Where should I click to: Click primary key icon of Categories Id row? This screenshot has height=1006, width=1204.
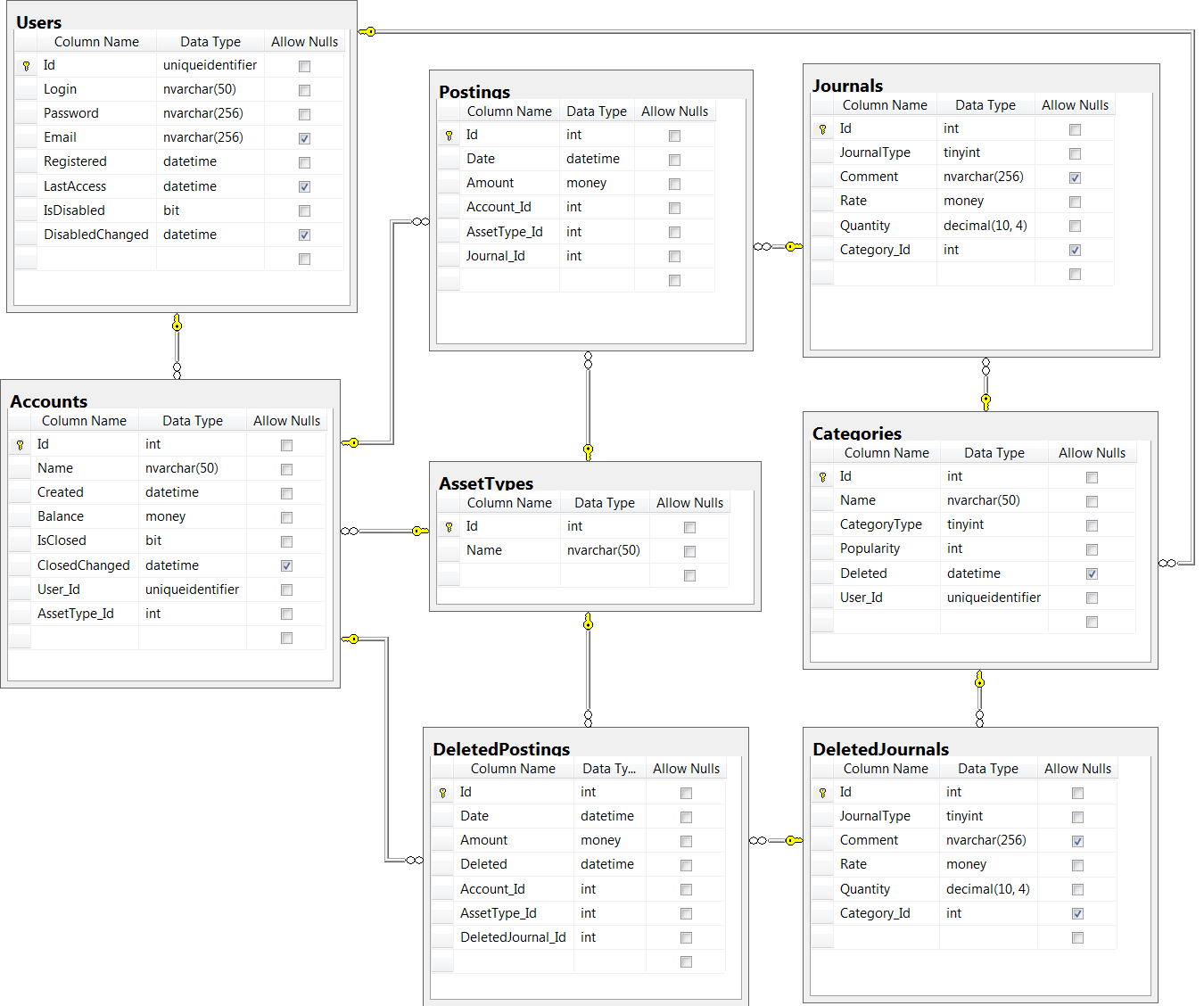(x=822, y=477)
